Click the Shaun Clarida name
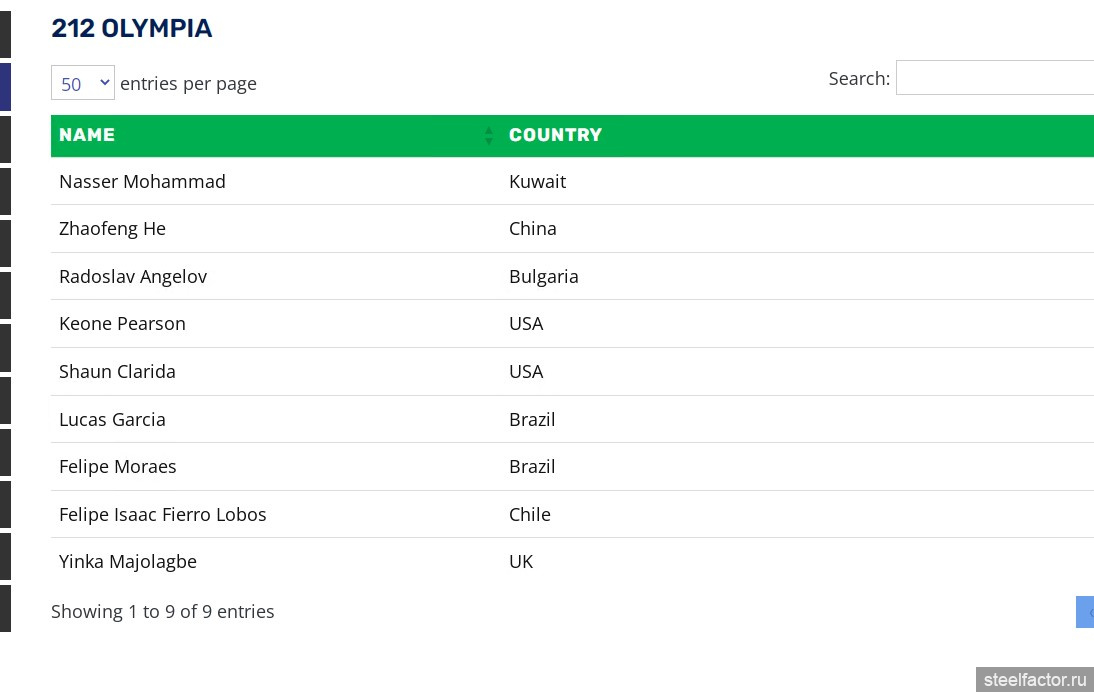This screenshot has width=1094, height=692. pyautogui.click(x=117, y=372)
